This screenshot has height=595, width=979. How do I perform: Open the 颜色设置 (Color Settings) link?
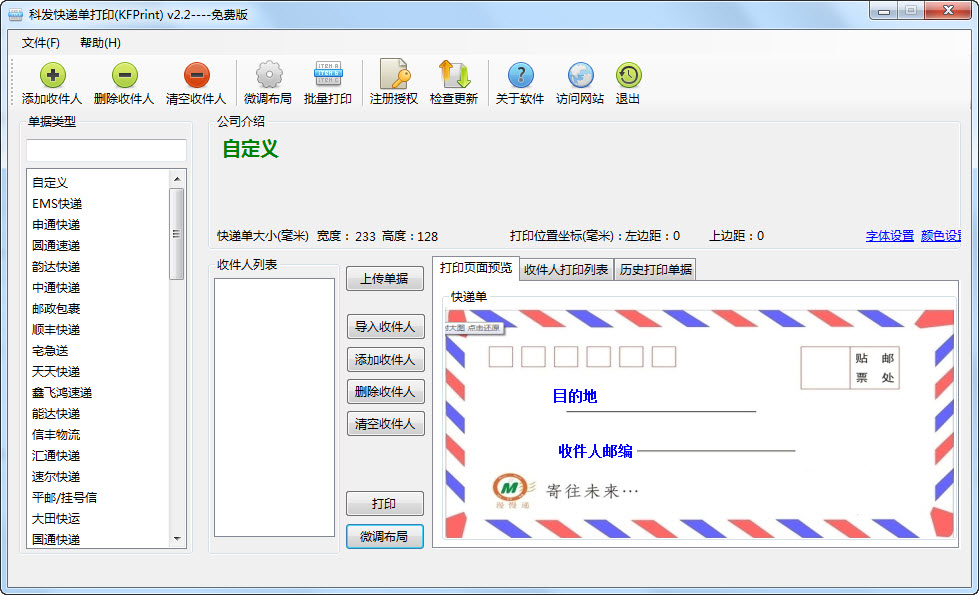click(941, 235)
